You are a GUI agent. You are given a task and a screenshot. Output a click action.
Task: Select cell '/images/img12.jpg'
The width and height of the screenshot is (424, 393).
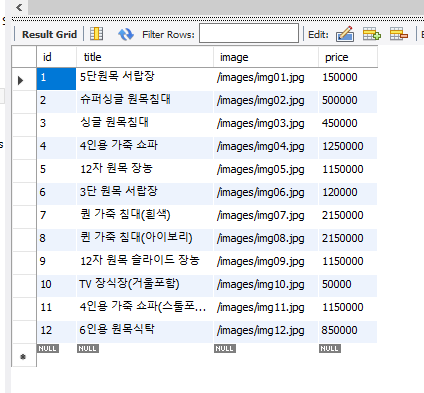click(266, 331)
